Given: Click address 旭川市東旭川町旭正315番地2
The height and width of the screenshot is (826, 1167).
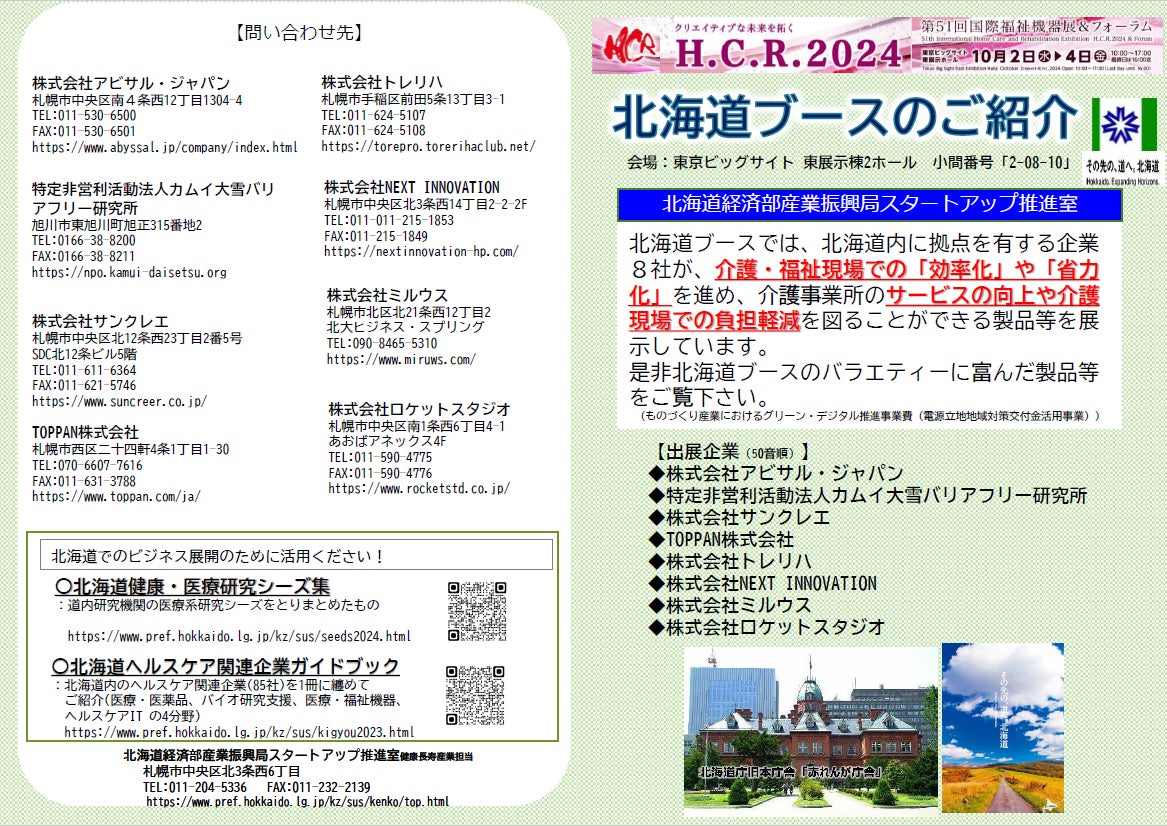Looking at the screenshot, I should [x=117, y=225].
